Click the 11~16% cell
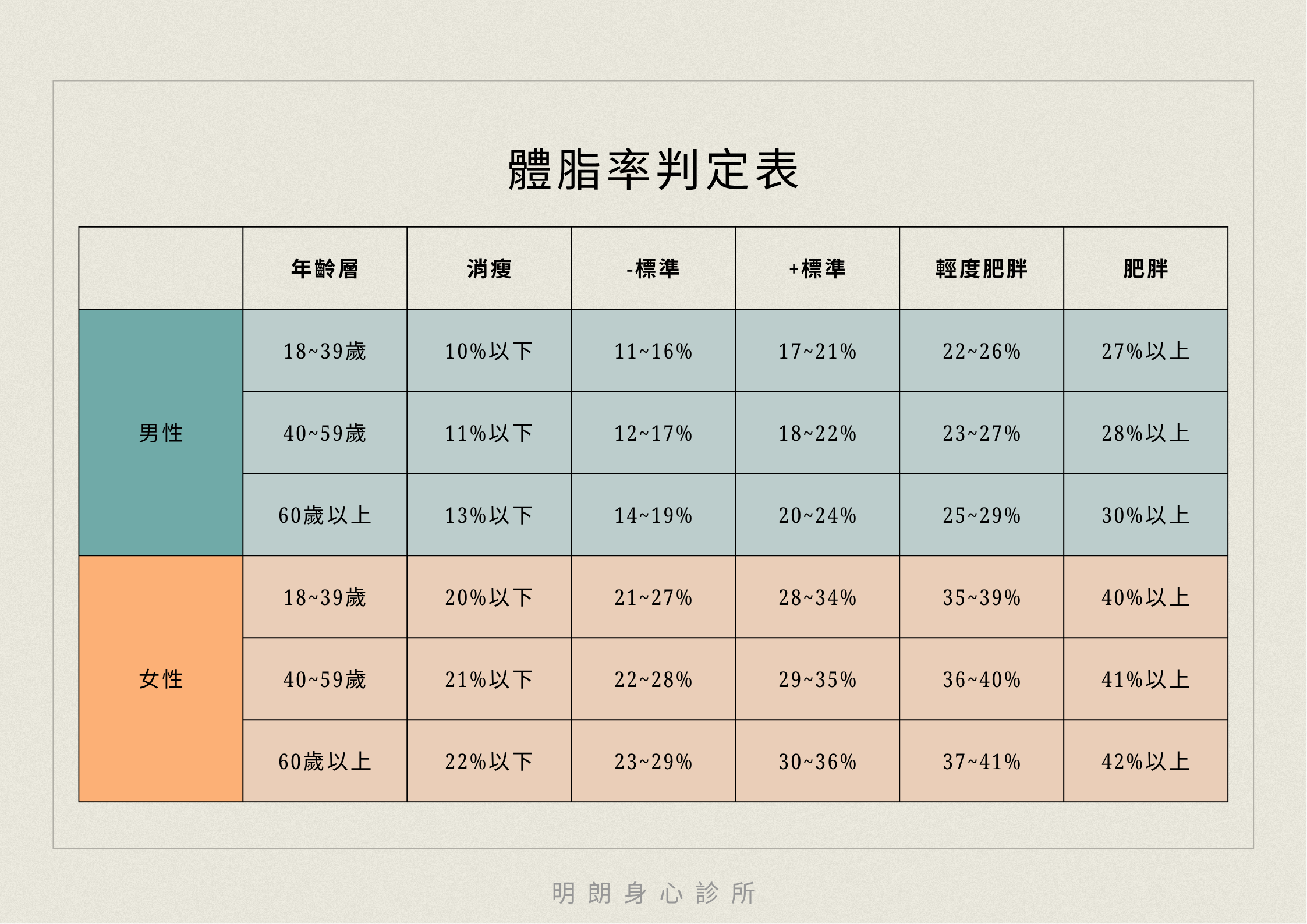The width and height of the screenshot is (1307, 924). [653, 351]
